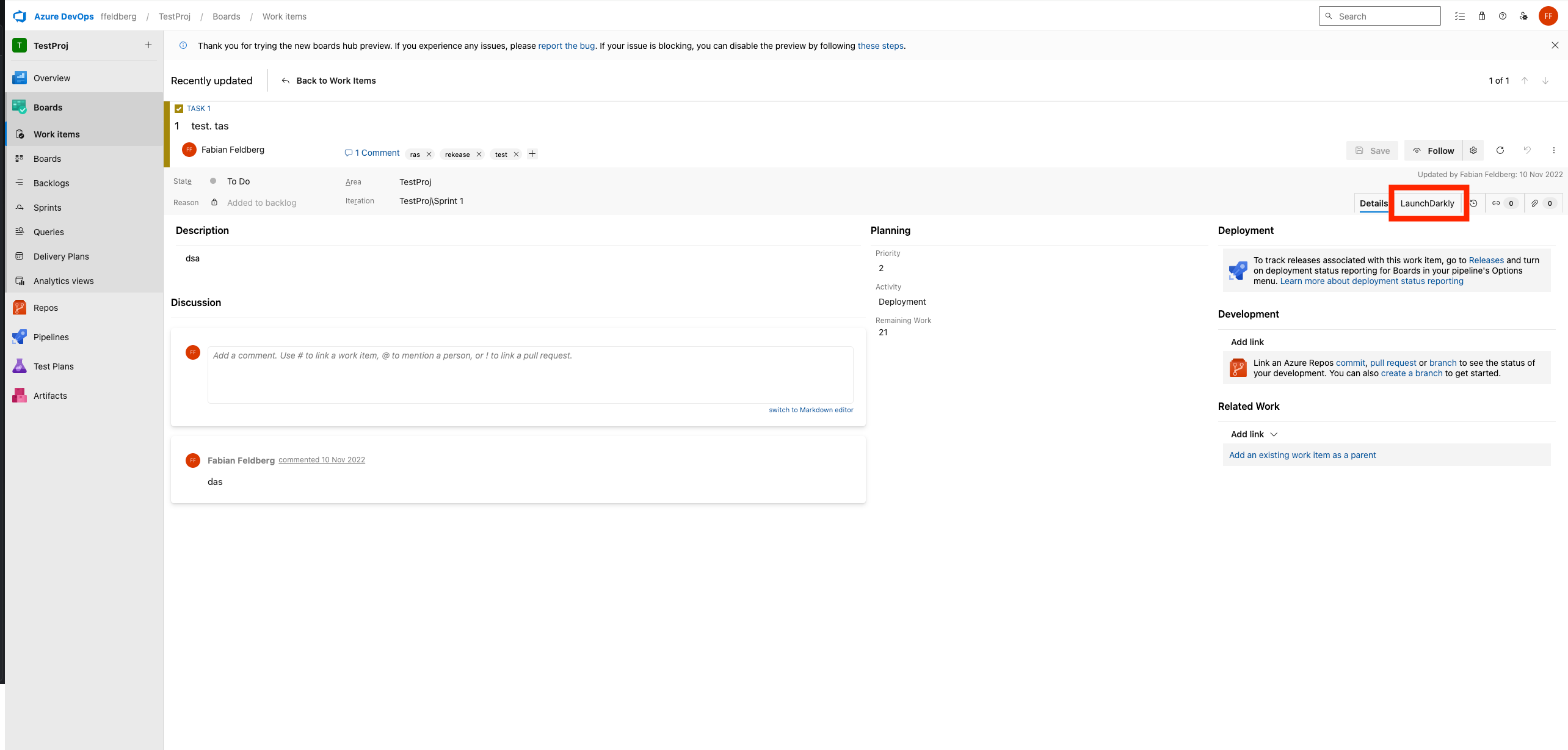Screen dimensions: 1568x750
Task: Click Add an existing work item as a parent
Action: (1302, 454)
